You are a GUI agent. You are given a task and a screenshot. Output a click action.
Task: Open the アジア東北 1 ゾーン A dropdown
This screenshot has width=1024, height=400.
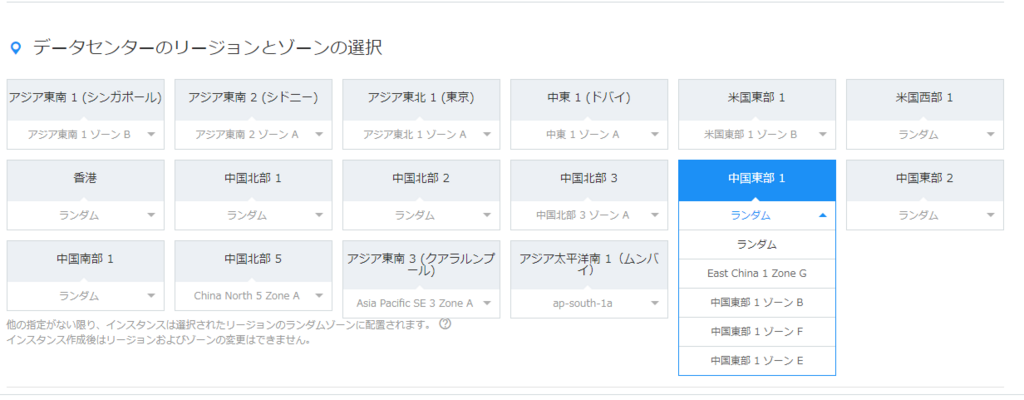421,135
